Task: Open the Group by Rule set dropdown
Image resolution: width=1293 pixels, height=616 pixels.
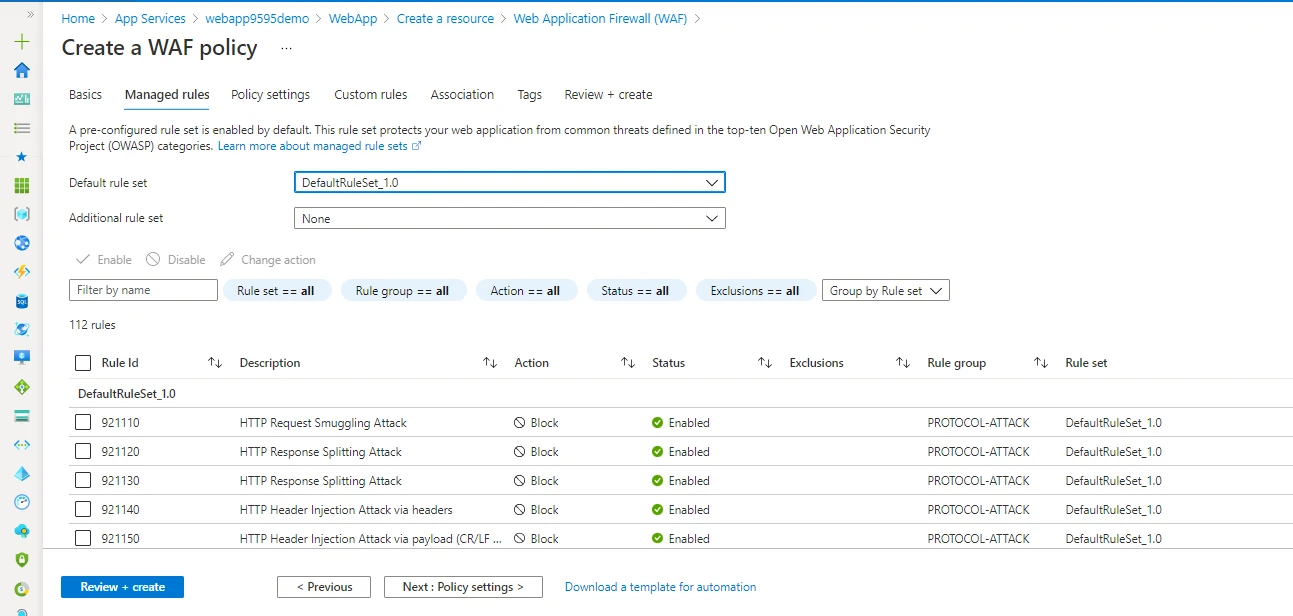Action: point(885,291)
